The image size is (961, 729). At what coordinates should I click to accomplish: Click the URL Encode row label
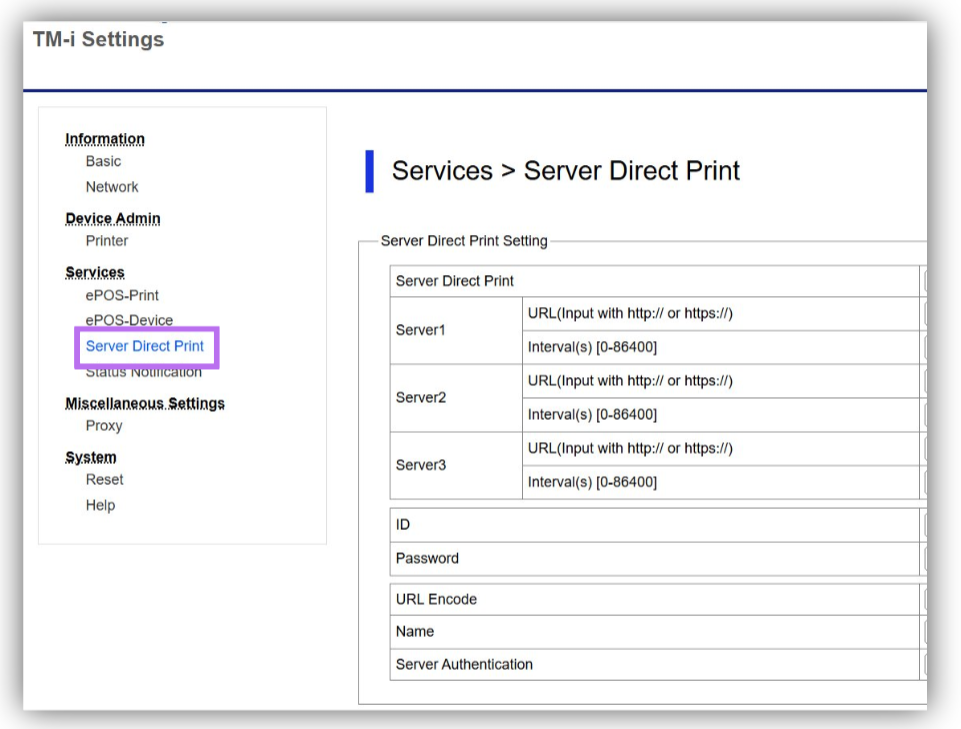coord(436,600)
